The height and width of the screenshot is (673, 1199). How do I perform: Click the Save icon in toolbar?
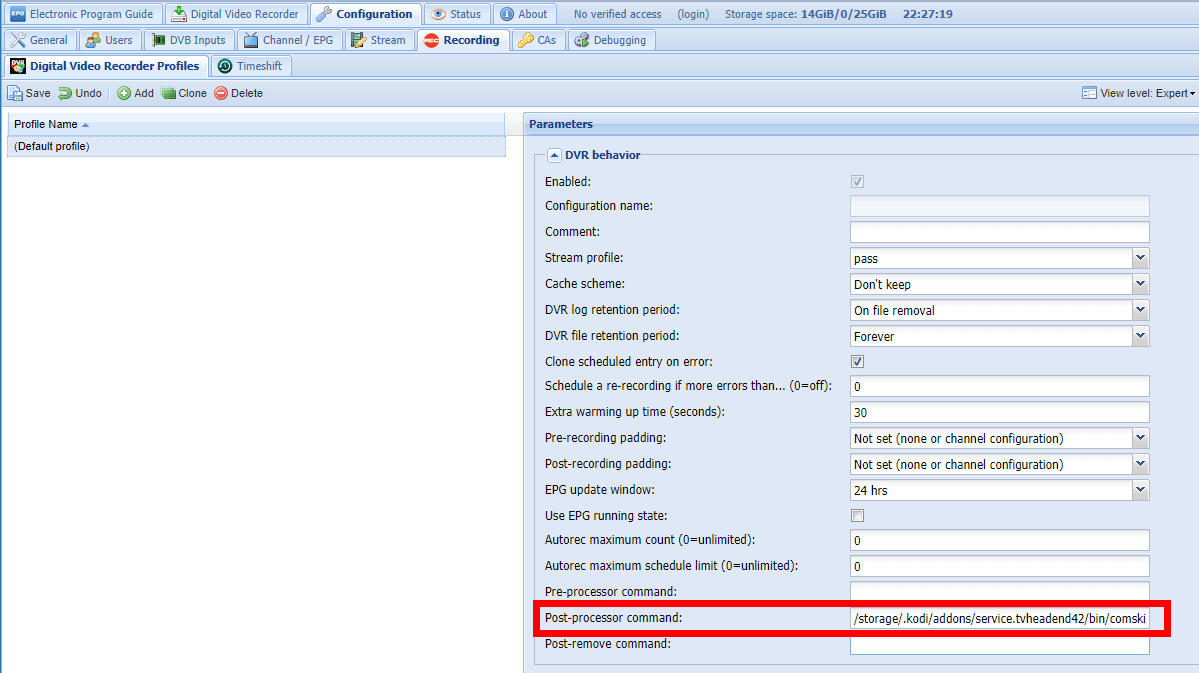[x=16, y=93]
